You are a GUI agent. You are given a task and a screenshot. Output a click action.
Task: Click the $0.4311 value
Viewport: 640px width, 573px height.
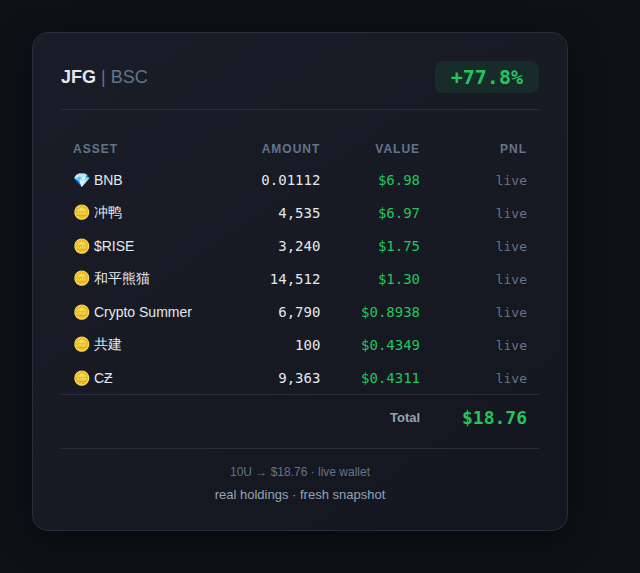(x=390, y=378)
